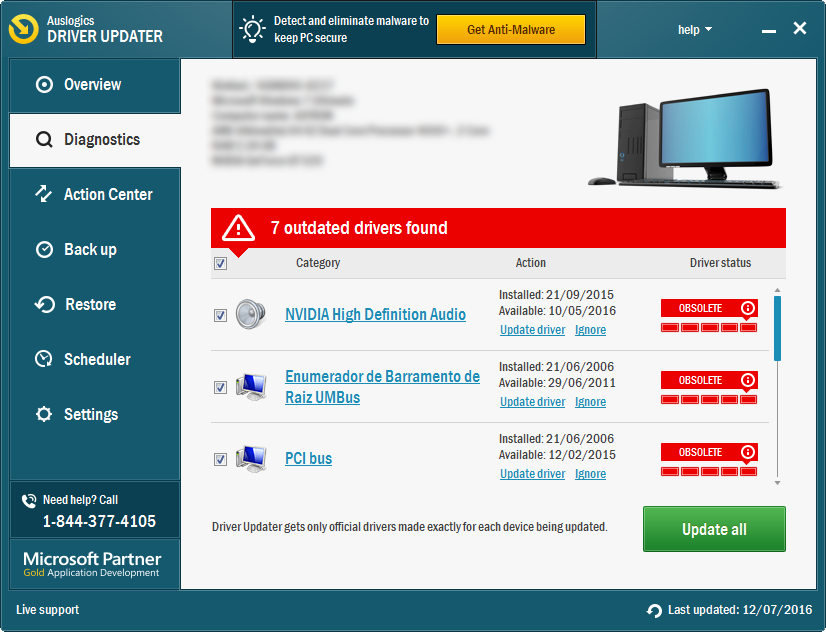The height and width of the screenshot is (632, 826).
Task: Click the Diagnostics magnifier icon
Action: (44, 140)
